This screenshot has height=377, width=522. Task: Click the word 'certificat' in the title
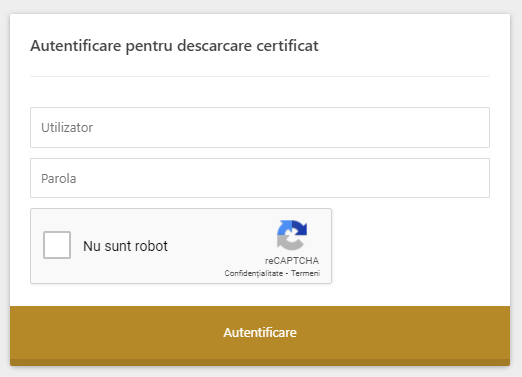click(x=287, y=46)
